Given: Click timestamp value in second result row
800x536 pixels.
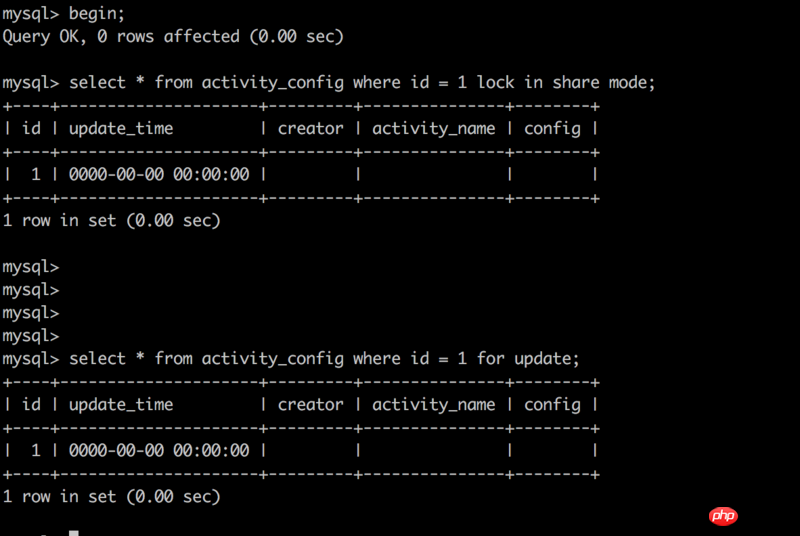Looking at the screenshot, I should tap(159, 450).
